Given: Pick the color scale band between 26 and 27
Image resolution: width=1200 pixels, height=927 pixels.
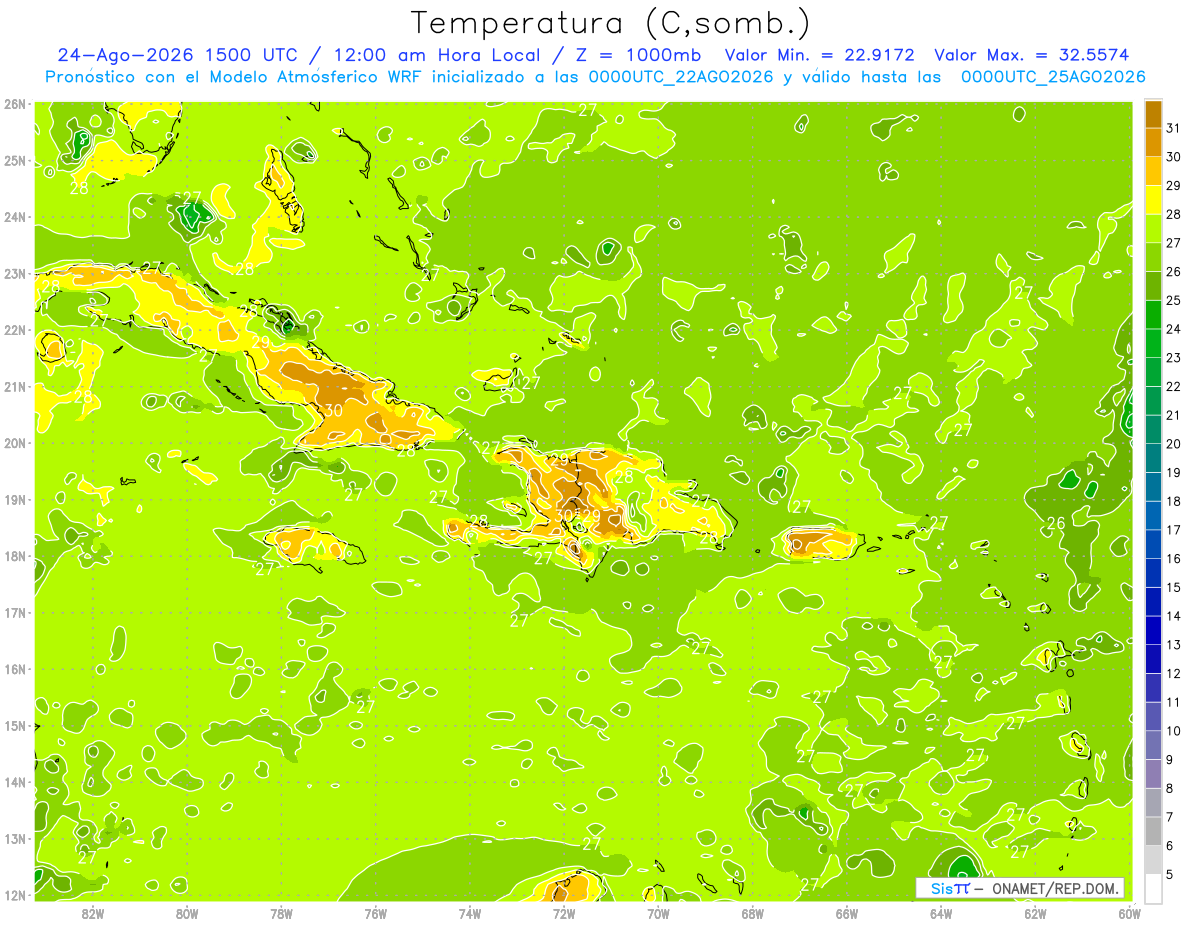Looking at the screenshot, I should pyautogui.click(x=1153, y=257).
